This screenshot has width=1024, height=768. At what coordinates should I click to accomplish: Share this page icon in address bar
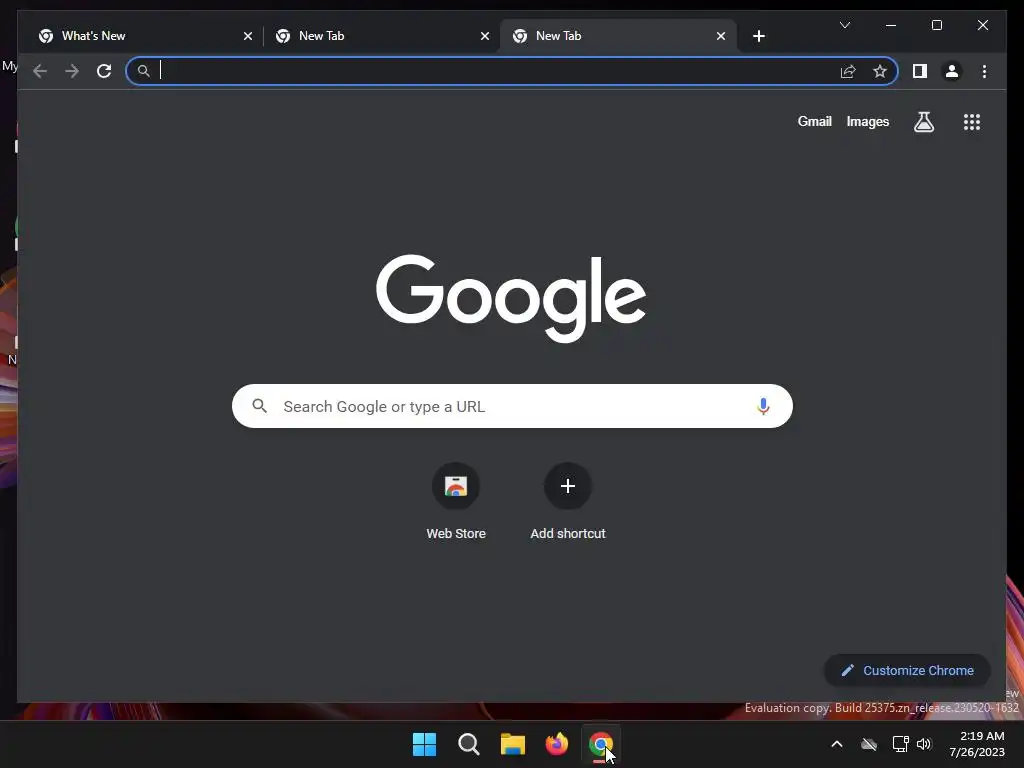click(848, 71)
